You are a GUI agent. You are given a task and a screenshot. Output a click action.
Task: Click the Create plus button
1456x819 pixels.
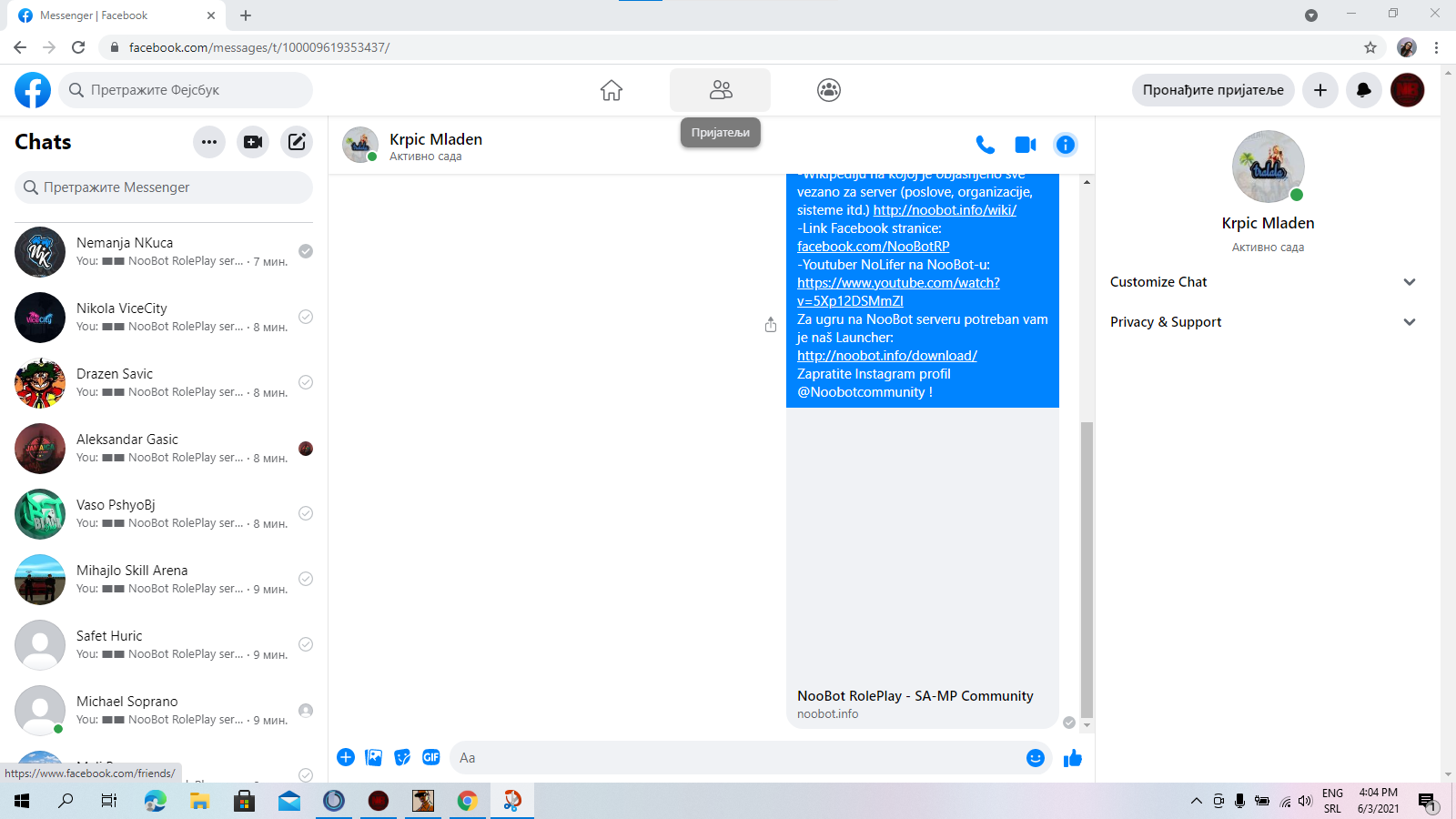click(1320, 90)
